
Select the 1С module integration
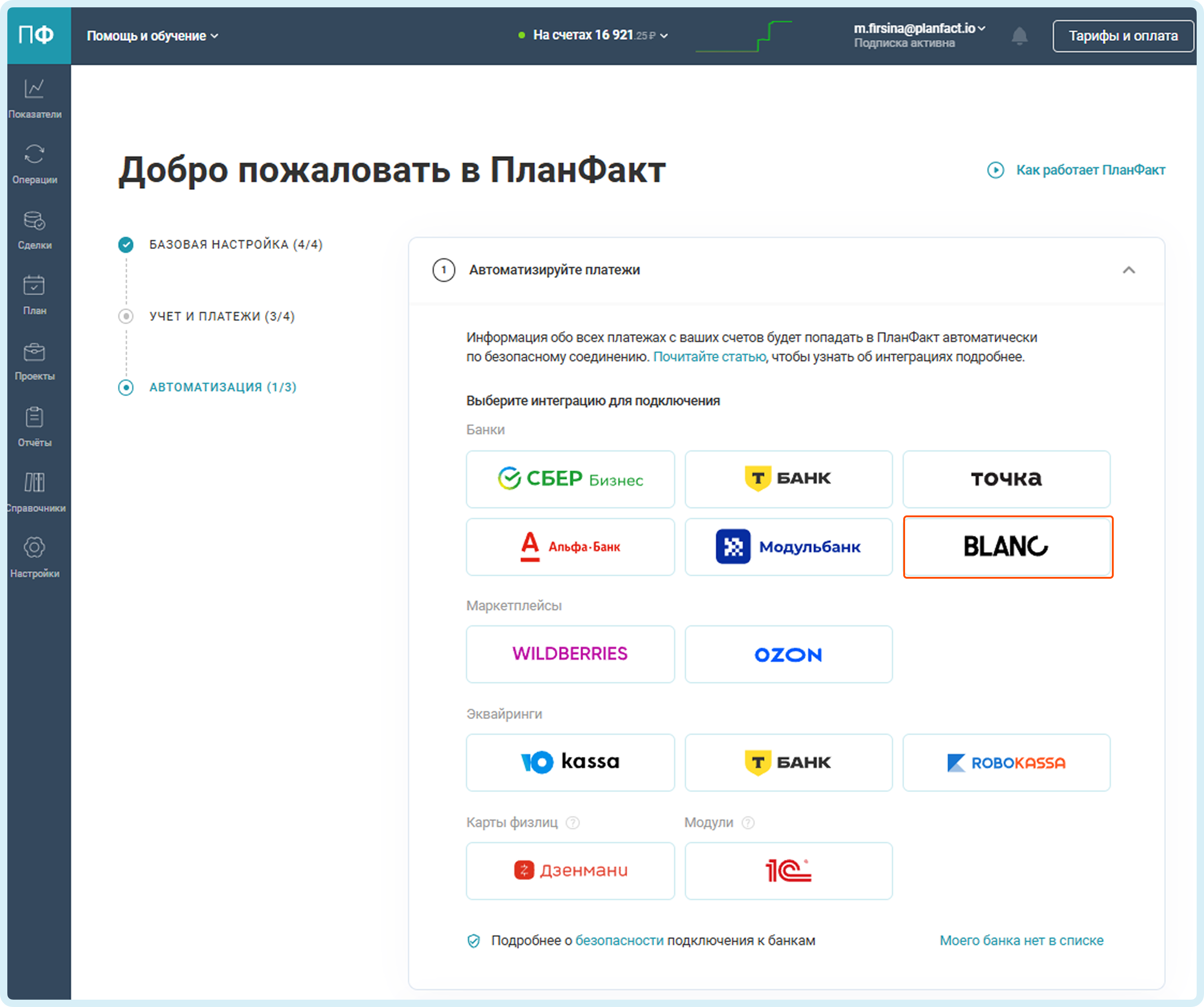788,870
